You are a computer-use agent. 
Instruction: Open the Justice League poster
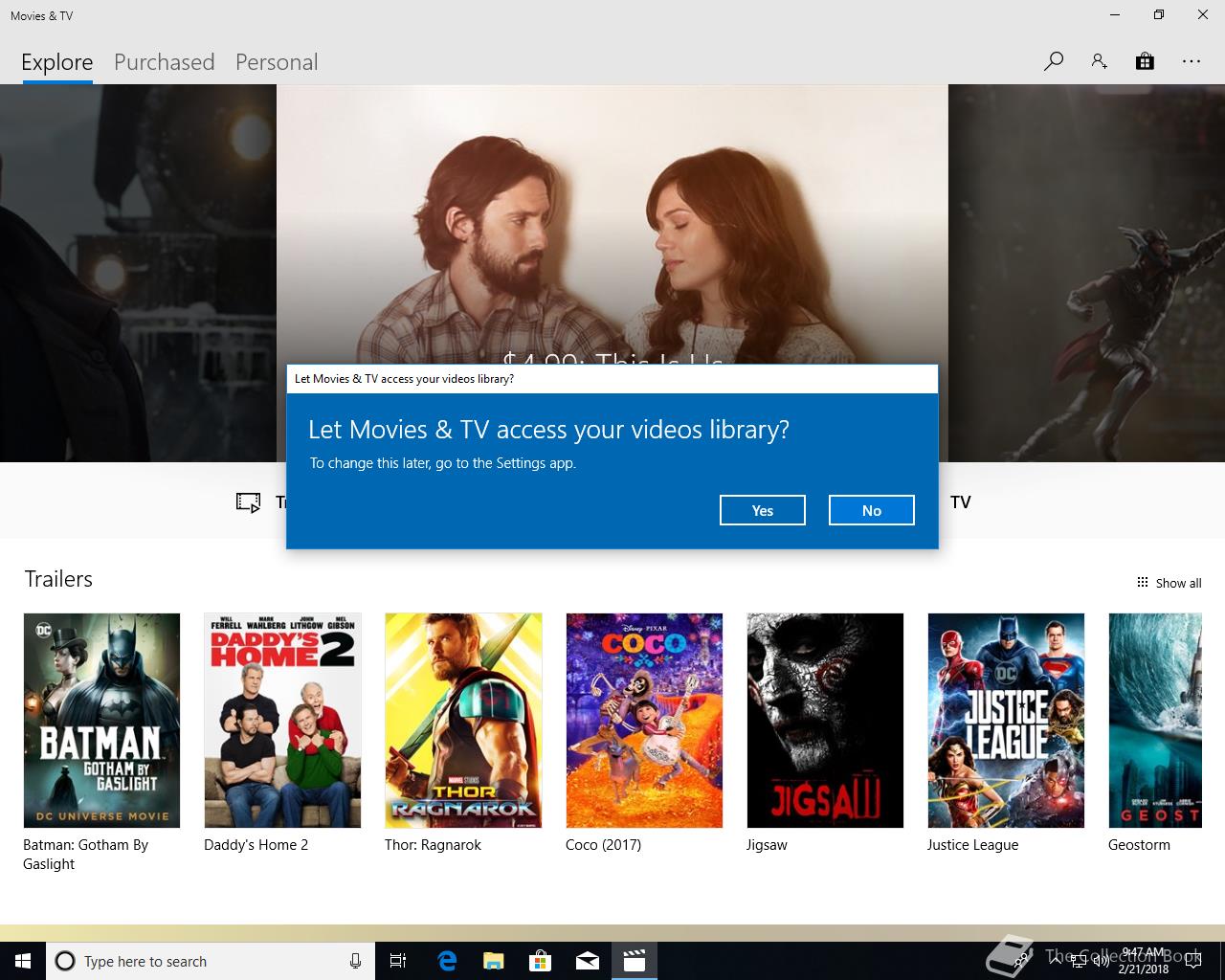[x=1006, y=721]
